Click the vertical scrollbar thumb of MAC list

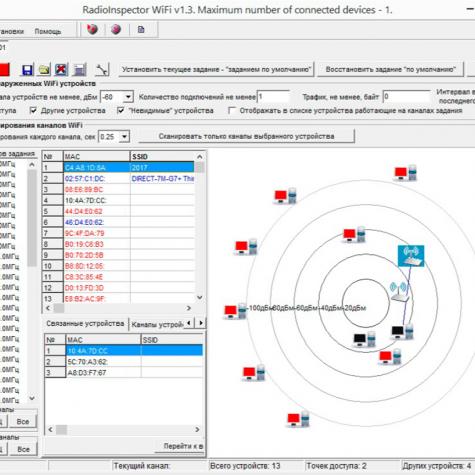tap(199, 167)
